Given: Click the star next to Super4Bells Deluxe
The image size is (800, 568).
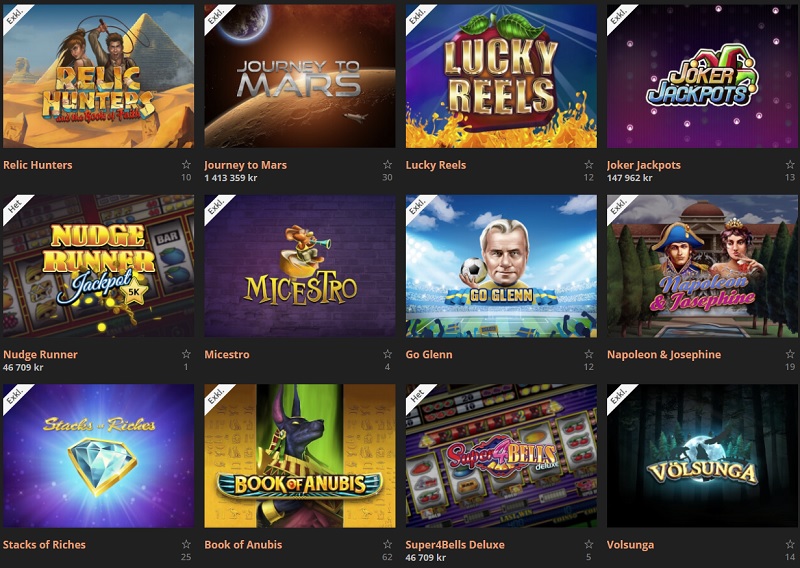Looking at the screenshot, I should coord(589,544).
